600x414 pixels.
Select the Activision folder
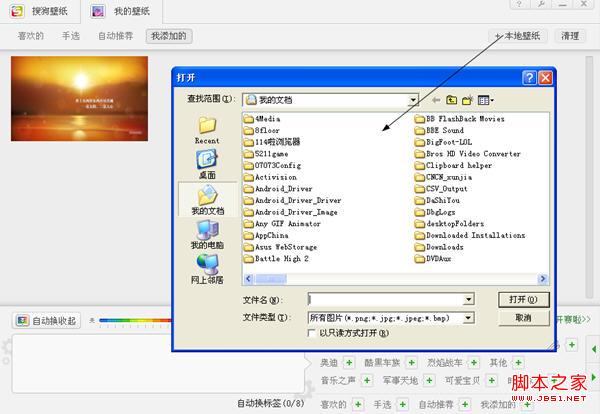pos(271,177)
